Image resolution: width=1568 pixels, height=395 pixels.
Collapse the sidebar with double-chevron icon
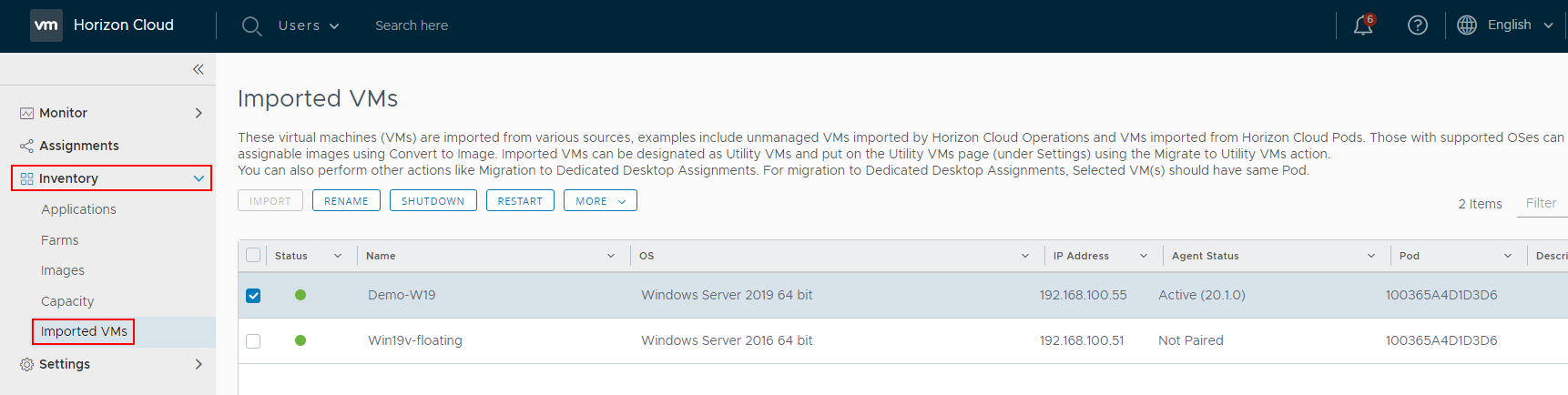coord(199,69)
